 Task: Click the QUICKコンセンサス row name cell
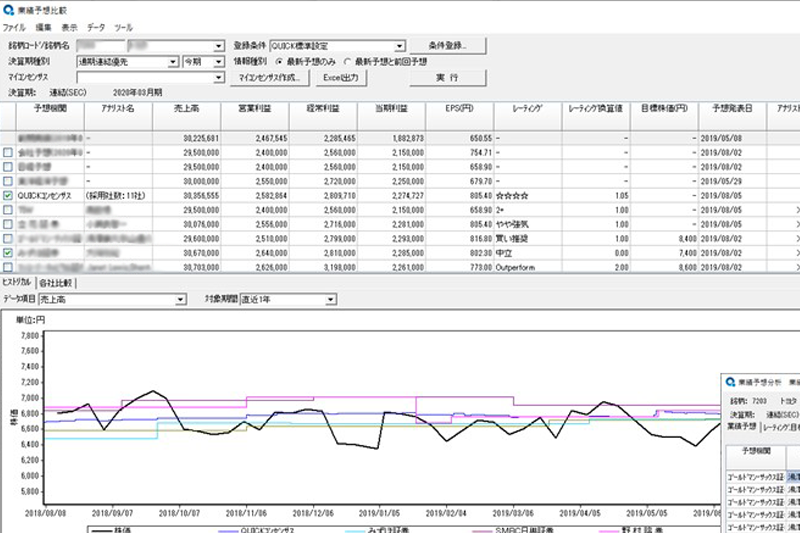(x=50, y=195)
